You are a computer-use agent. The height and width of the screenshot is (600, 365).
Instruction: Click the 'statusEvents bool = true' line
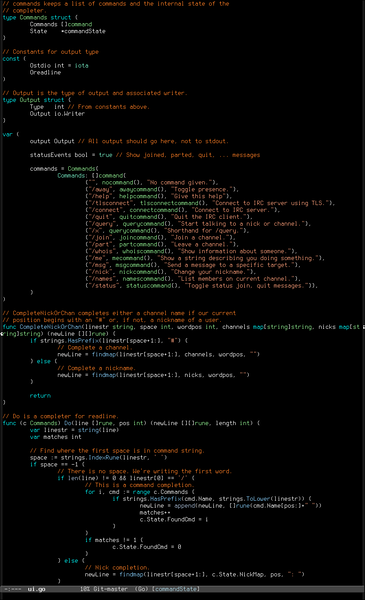tap(145, 155)
